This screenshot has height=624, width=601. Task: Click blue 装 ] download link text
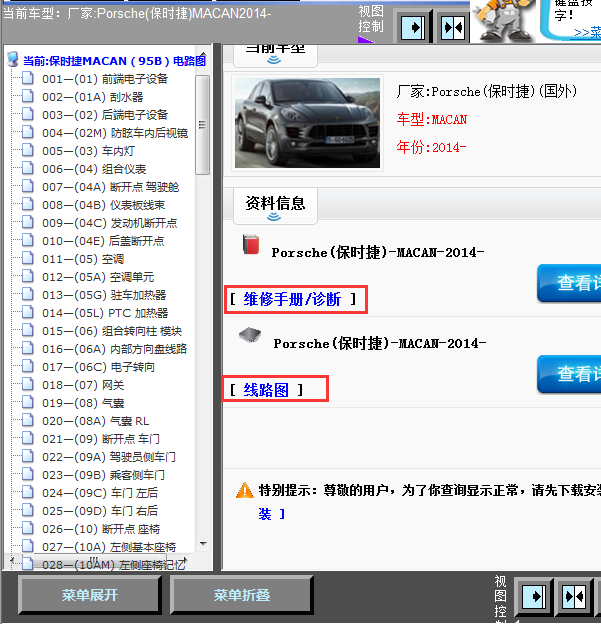tap(271, 514)
